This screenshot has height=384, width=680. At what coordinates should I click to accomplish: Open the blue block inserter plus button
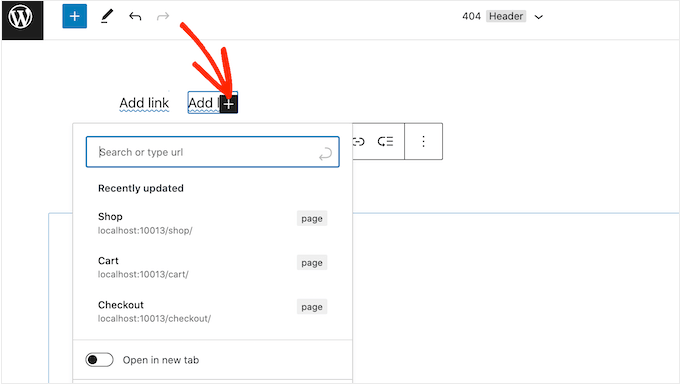[x=75, y=16]
